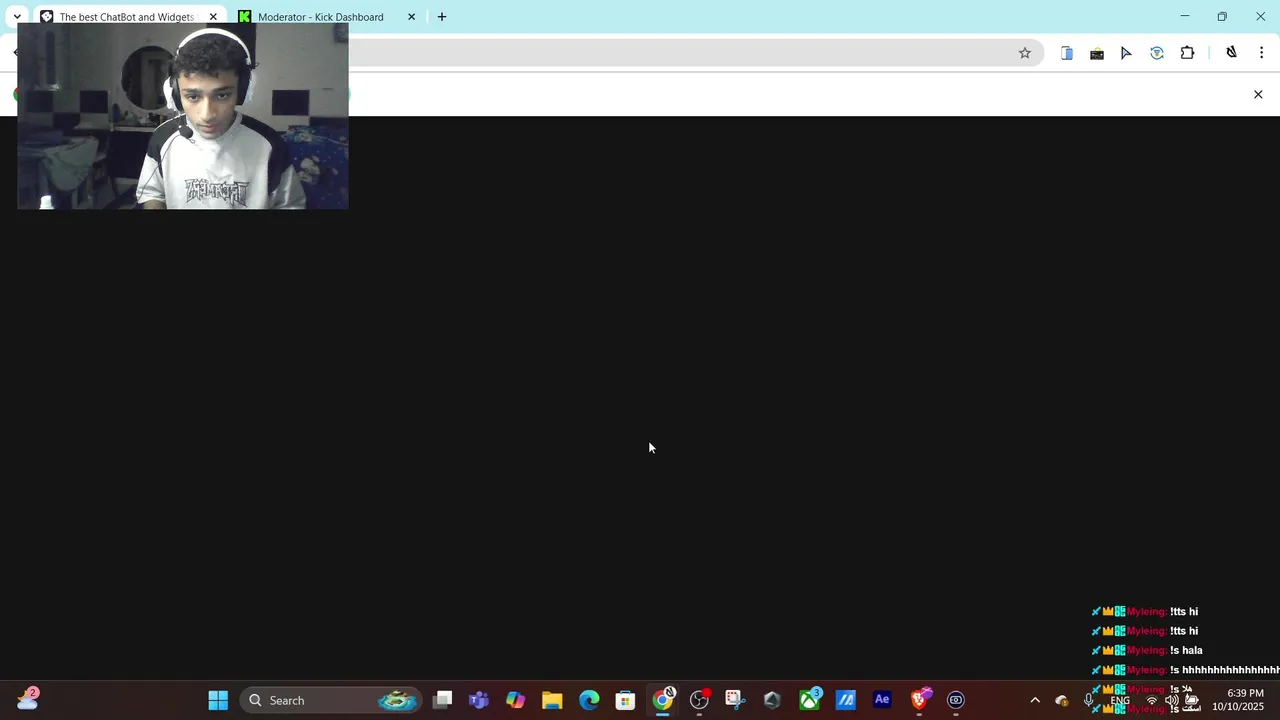Bookmark this page with the star icon
Viewport: 1280px width, 720px height.
point(1025,53)
